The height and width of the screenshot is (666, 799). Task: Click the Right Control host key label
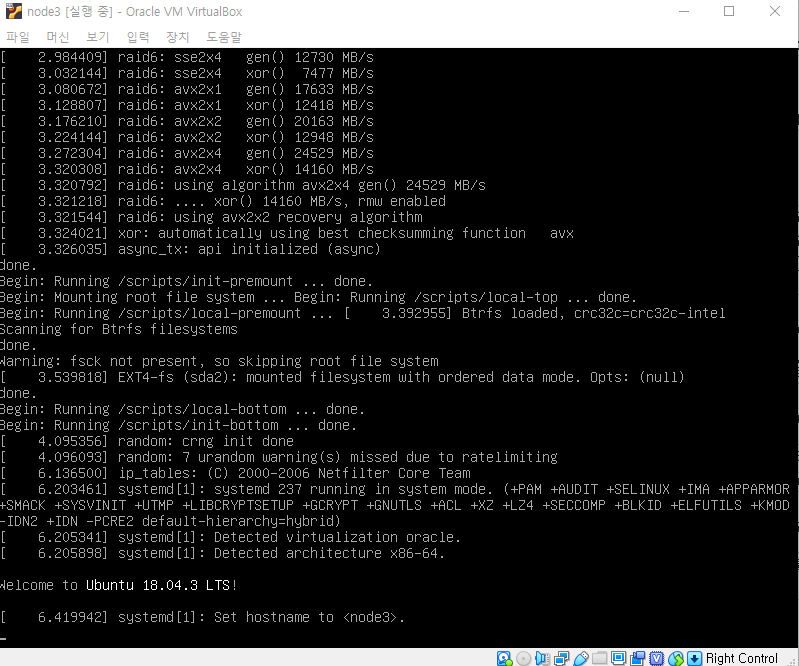[741, 658]
